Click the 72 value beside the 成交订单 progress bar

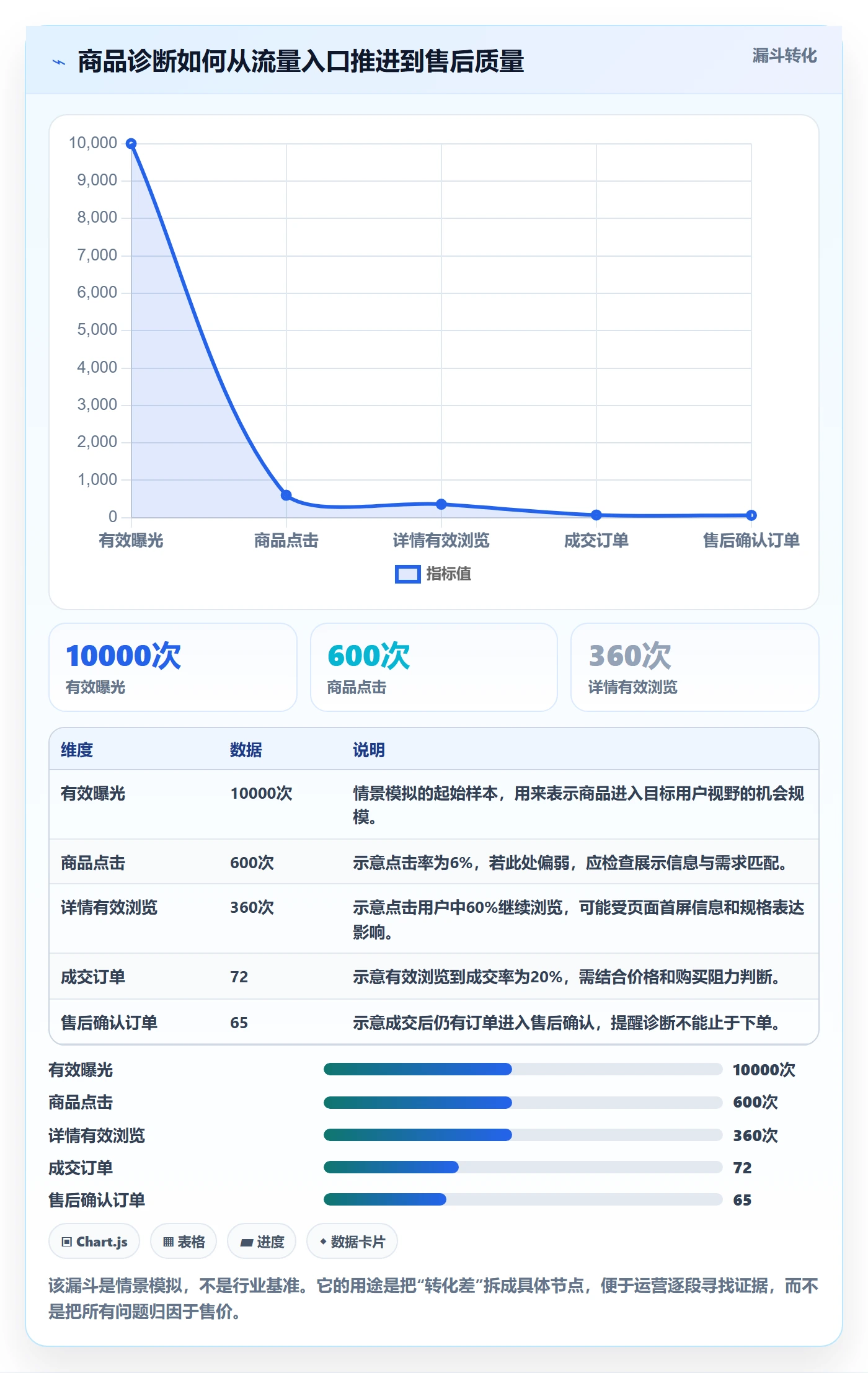pos(742,1168)
